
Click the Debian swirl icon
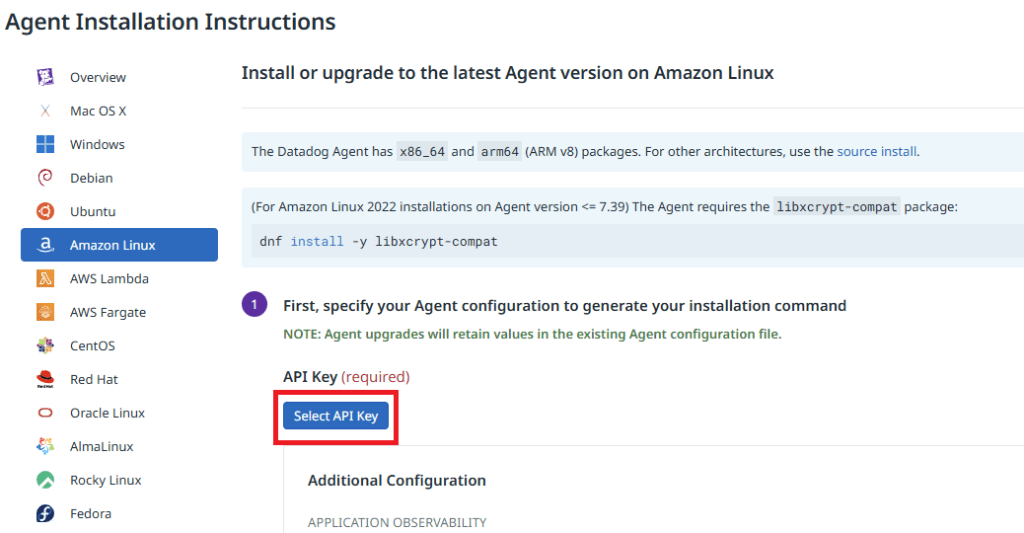point(45,178)
